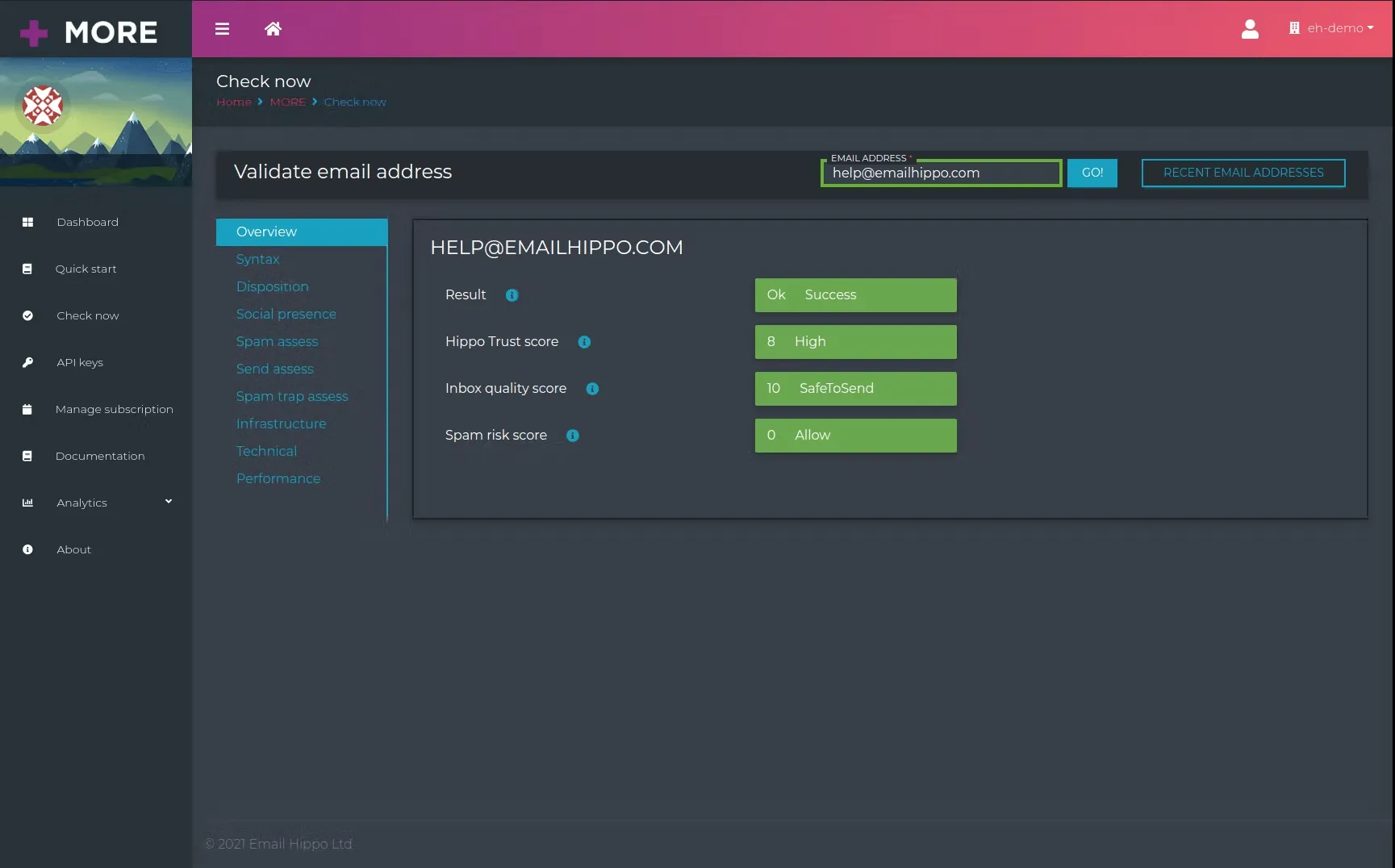
Task: Open Recent Email Addresses
Action: pos(1243,172)
